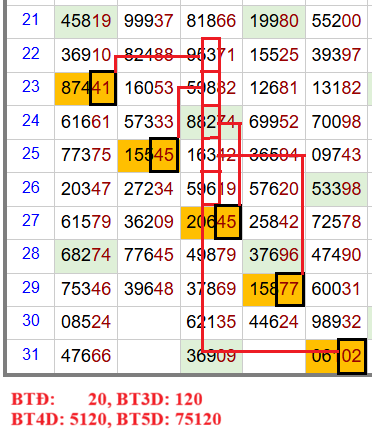Select 39648 in row 29
The width and height of the screenshot is (372, 438).
click(x=149, y=289)
